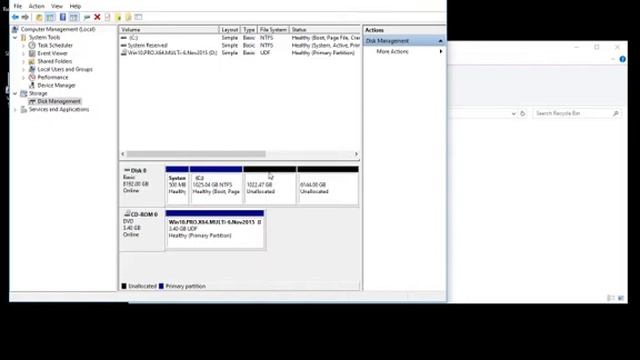Click the Computer Management (Local) root icon

coord(16,29)
